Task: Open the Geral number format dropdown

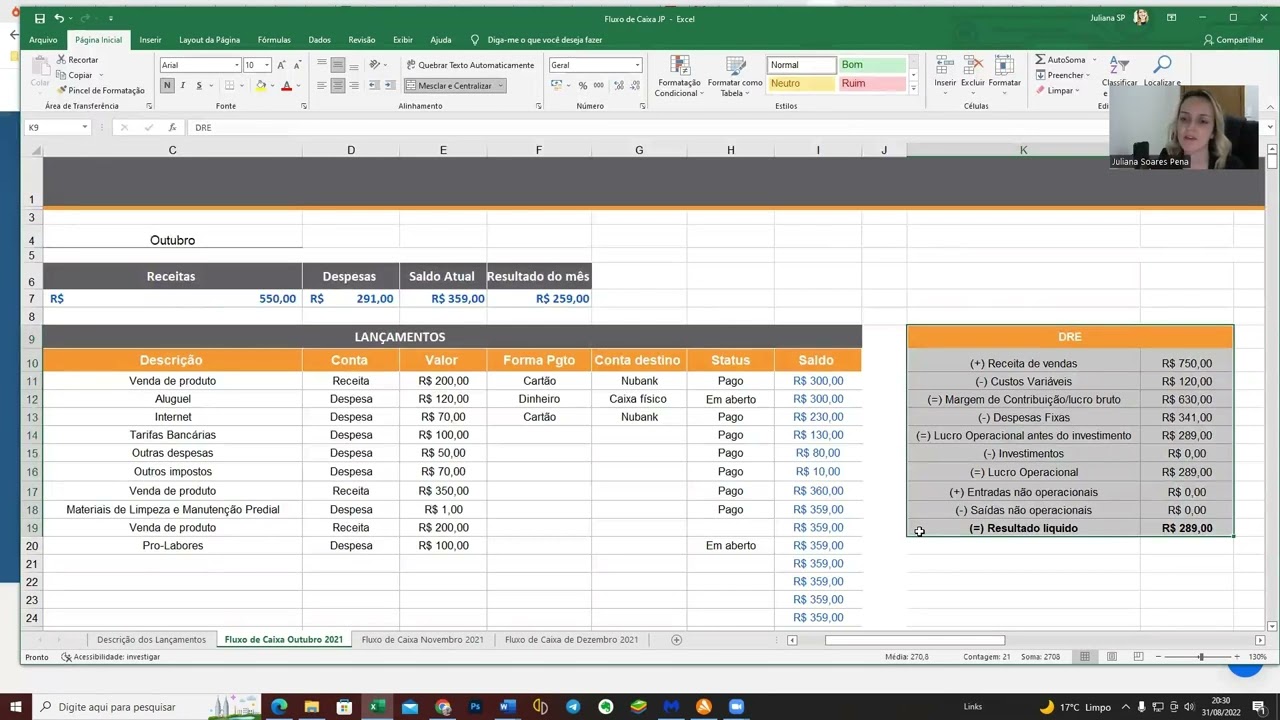Action: coord(637,65)
